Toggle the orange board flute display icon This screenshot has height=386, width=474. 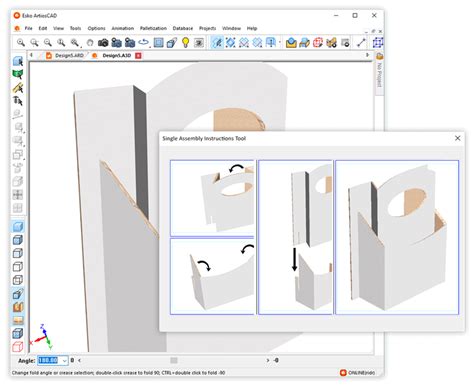click(18, 307)
